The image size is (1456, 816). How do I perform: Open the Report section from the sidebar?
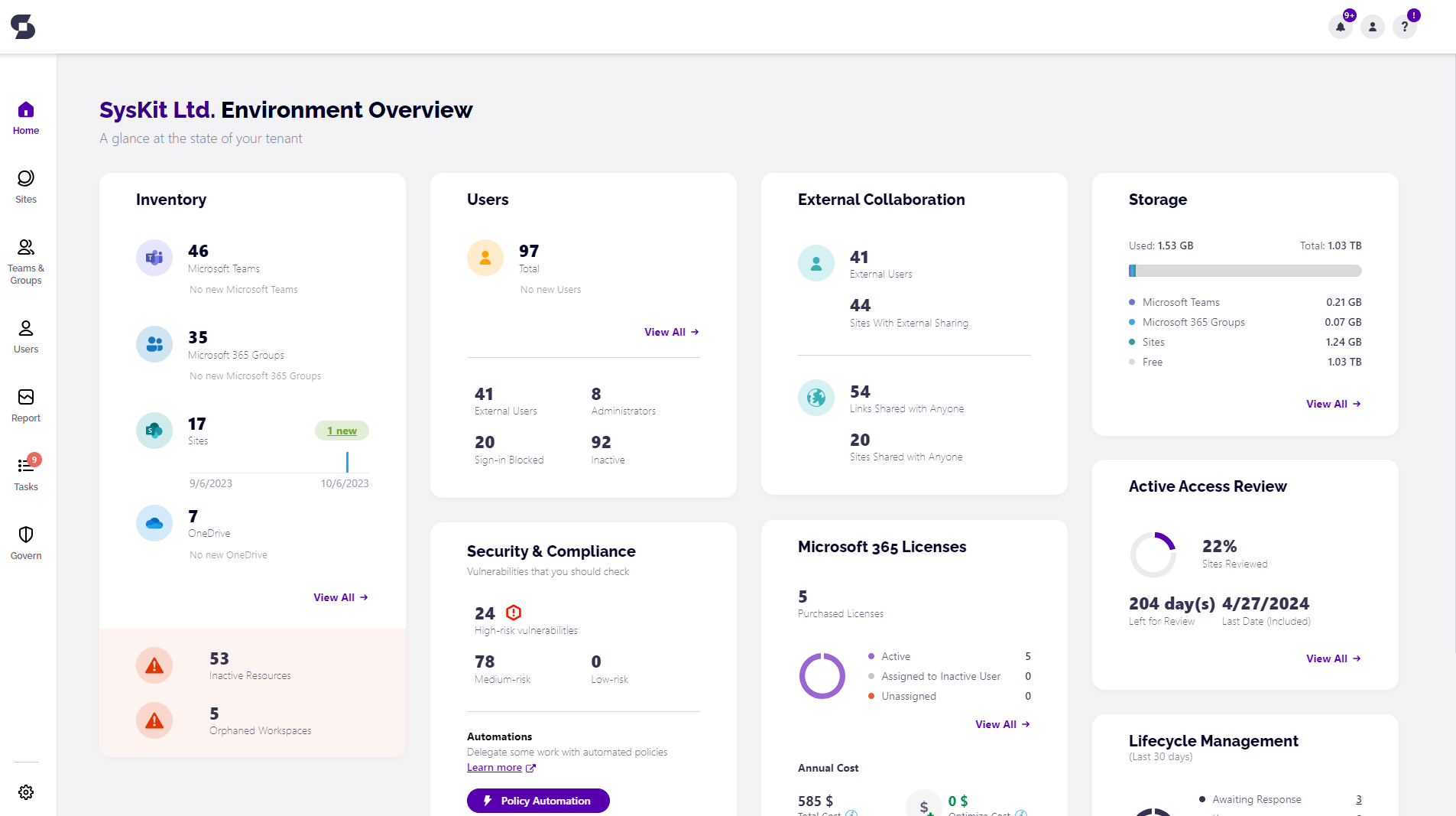tap(26, 405)
